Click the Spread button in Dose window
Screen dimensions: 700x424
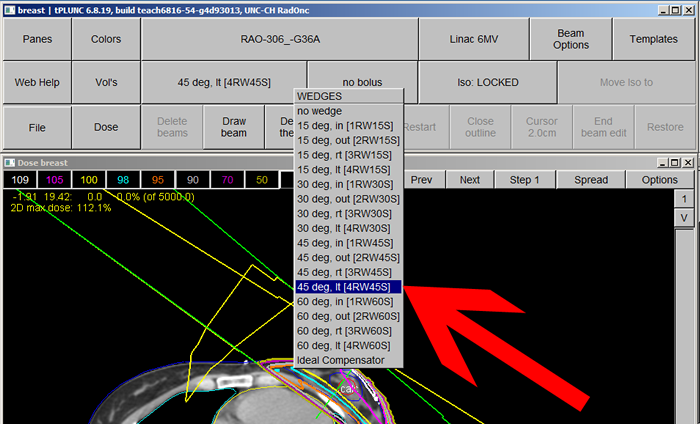(x=591, y=180)
